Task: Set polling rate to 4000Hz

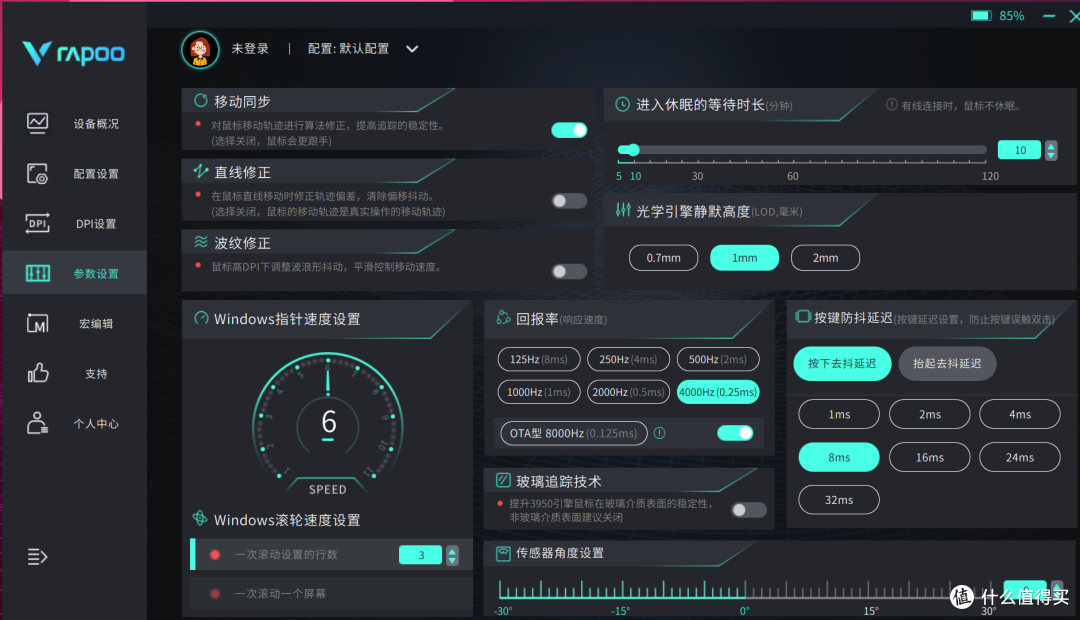Action: point(718,392)
